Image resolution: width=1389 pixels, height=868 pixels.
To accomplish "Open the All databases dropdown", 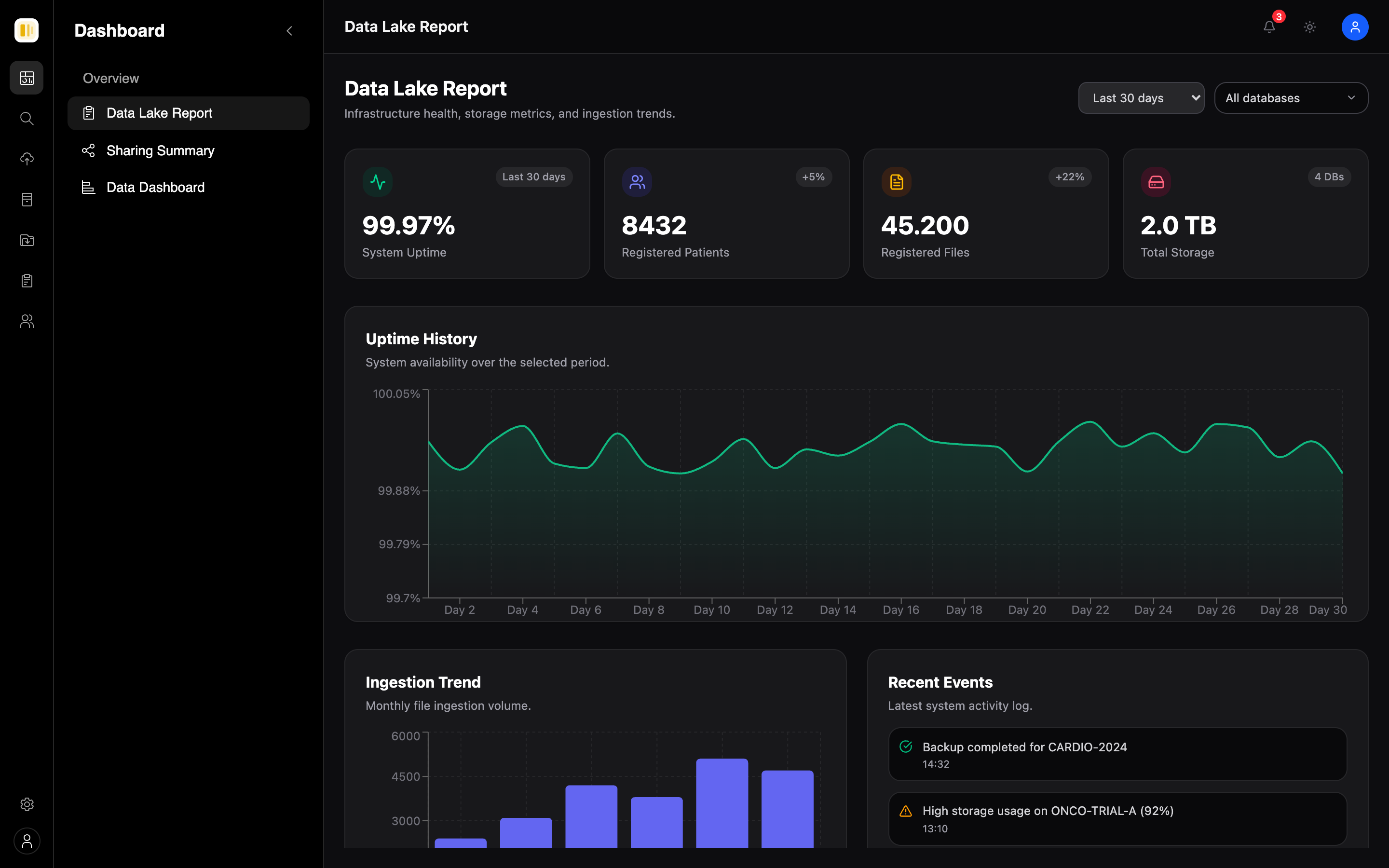I will [1291, 98].
